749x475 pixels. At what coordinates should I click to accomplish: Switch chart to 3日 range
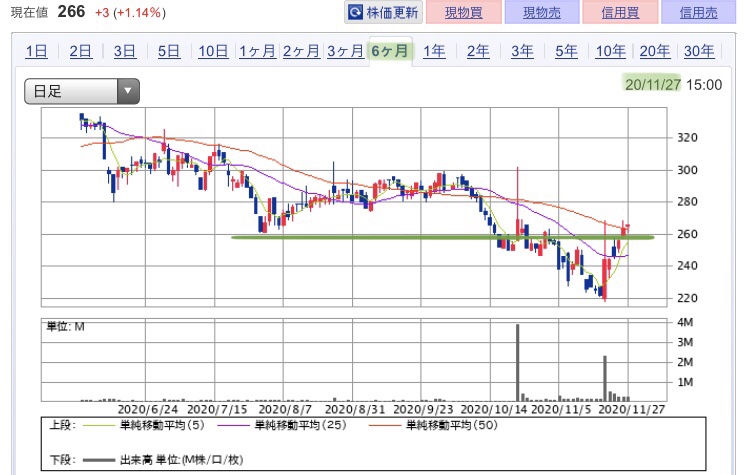tap(125, 51)
